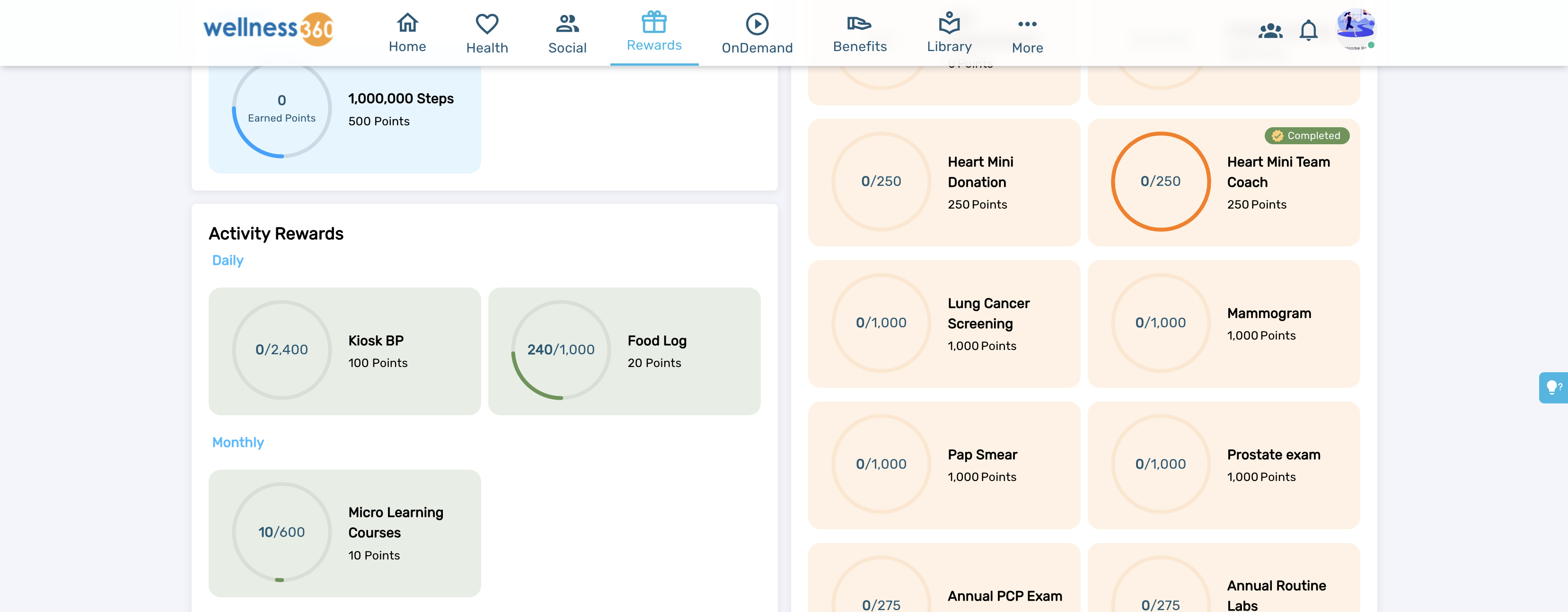Select the Rewards gift icon
The width and height of the screenshot is (1568, 612).
654,23
